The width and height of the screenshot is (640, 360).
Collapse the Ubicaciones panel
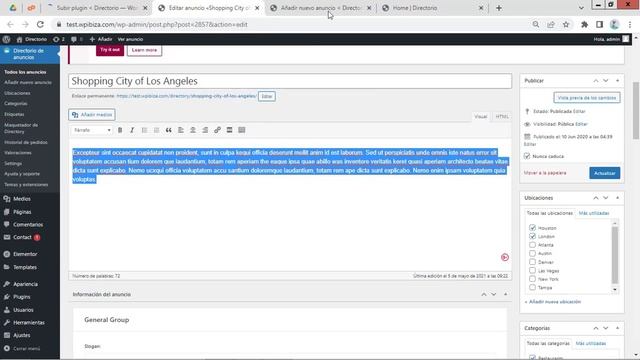point(617,198)
